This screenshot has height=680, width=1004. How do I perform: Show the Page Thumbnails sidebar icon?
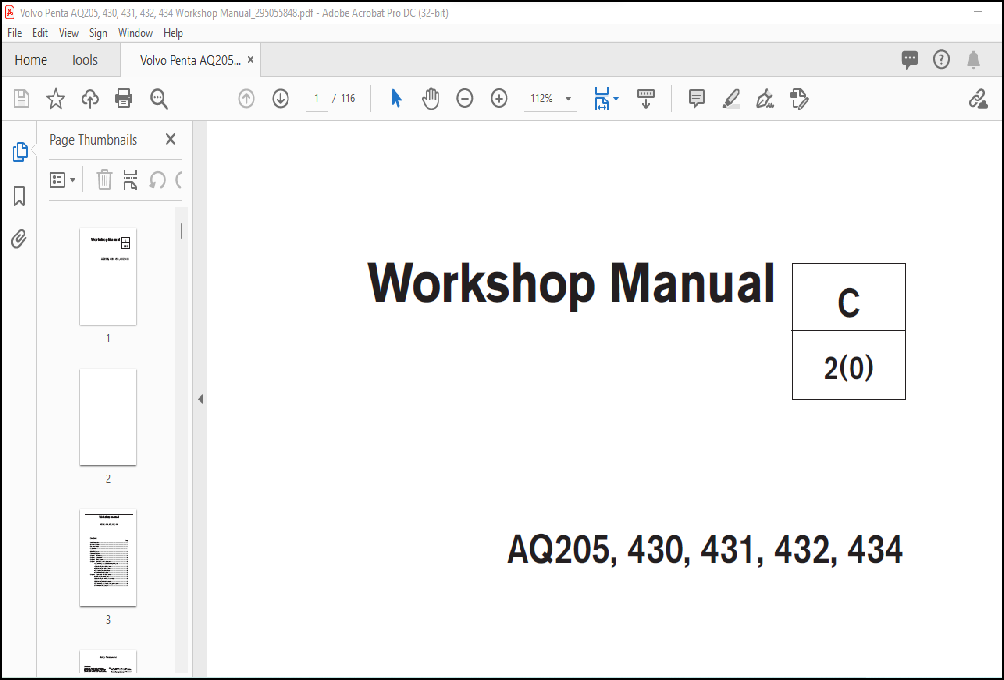[x=20, y=152]
